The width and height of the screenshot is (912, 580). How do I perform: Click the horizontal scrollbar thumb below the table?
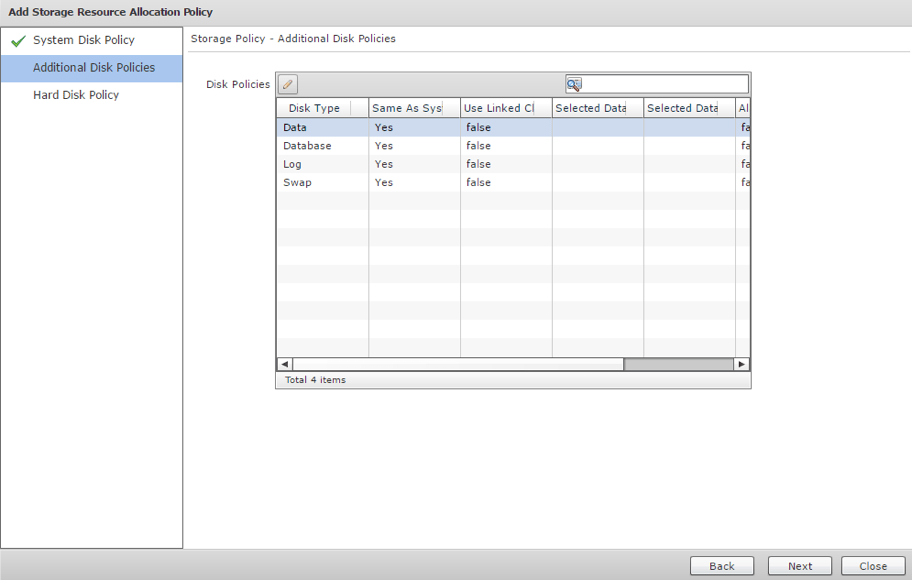click(x=680, y=364)
